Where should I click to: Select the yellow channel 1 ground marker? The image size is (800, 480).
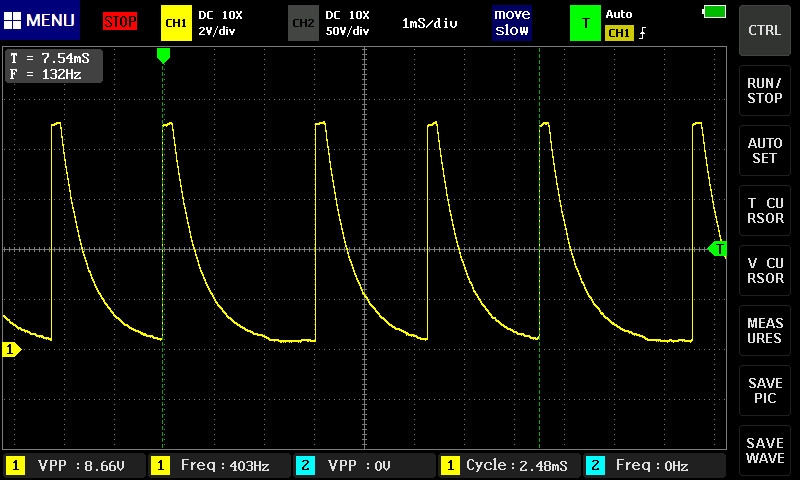11,349
